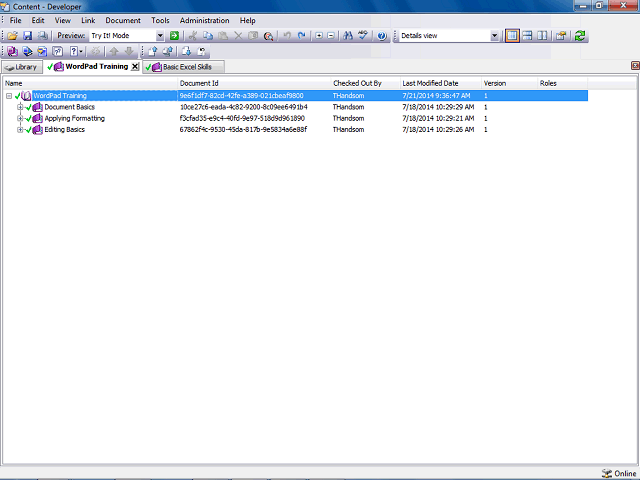Click the Paste clipboard icon

pos(223,36)
